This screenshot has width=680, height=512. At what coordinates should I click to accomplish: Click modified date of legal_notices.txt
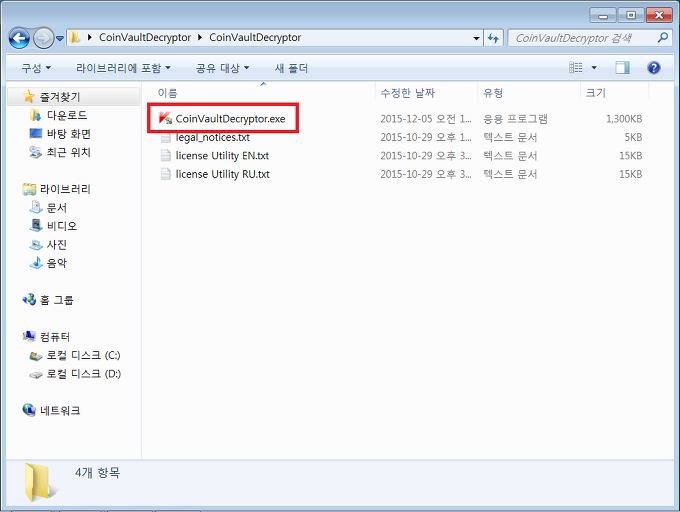coord(426,137)
